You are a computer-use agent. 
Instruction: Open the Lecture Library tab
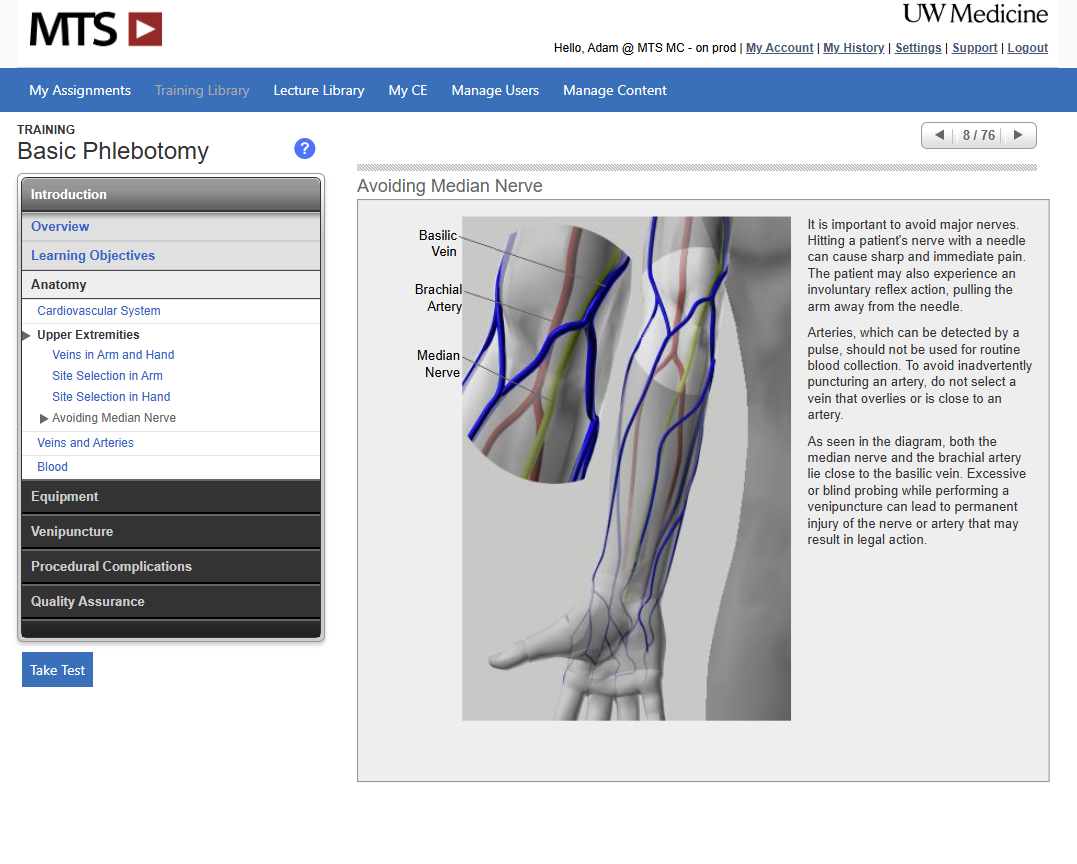(319, 90)
